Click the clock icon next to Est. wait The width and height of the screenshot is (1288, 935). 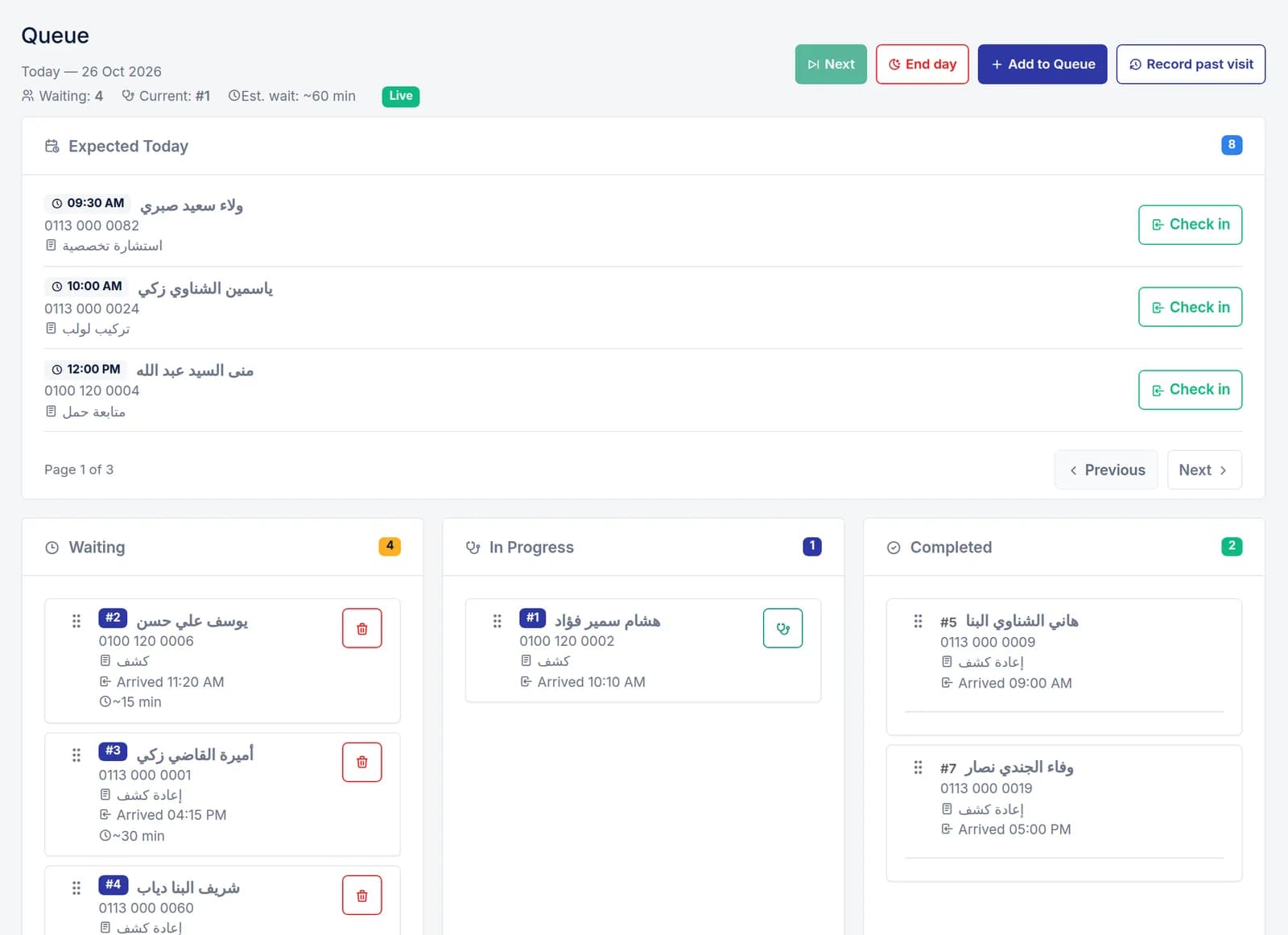pyautogui.click(x=234, y=96)
